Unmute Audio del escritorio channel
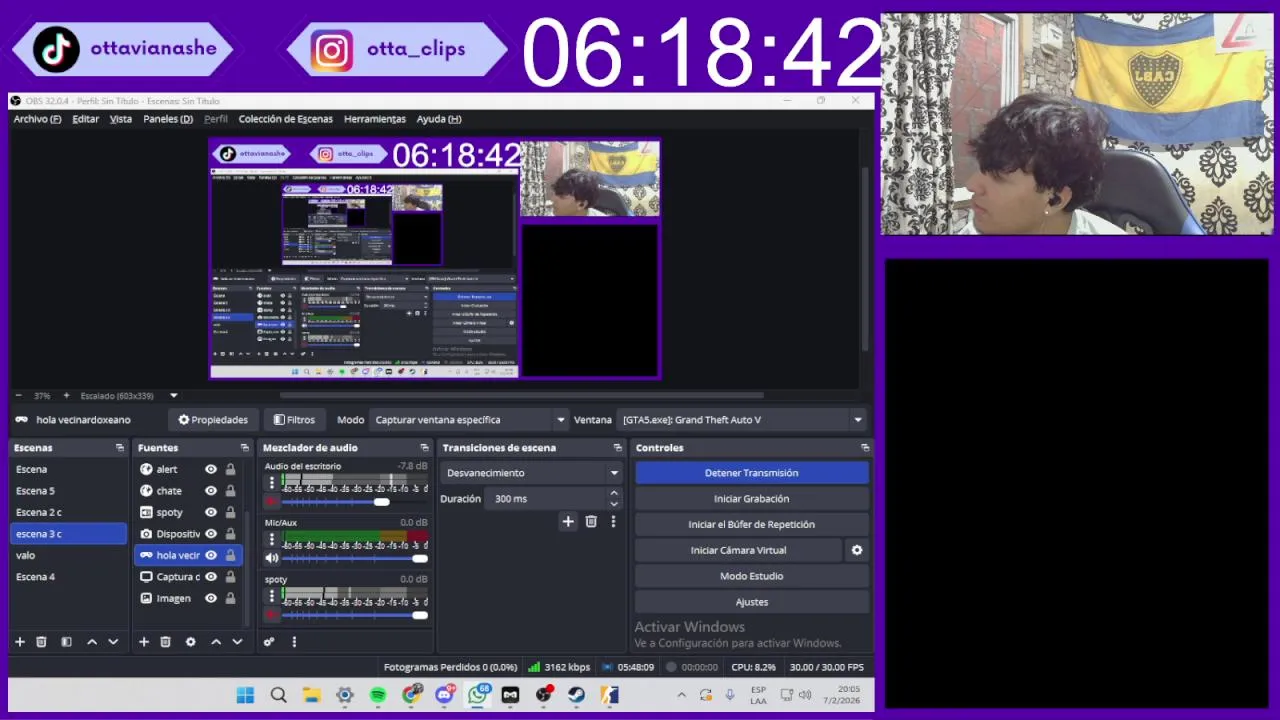The width and height of the screenshot is (1280, 720). [271, 501]
